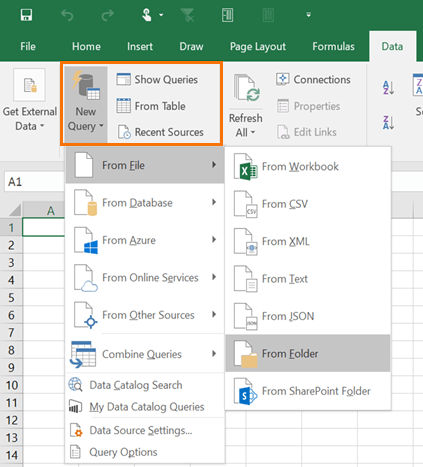Click Refresh All icon

246,88
